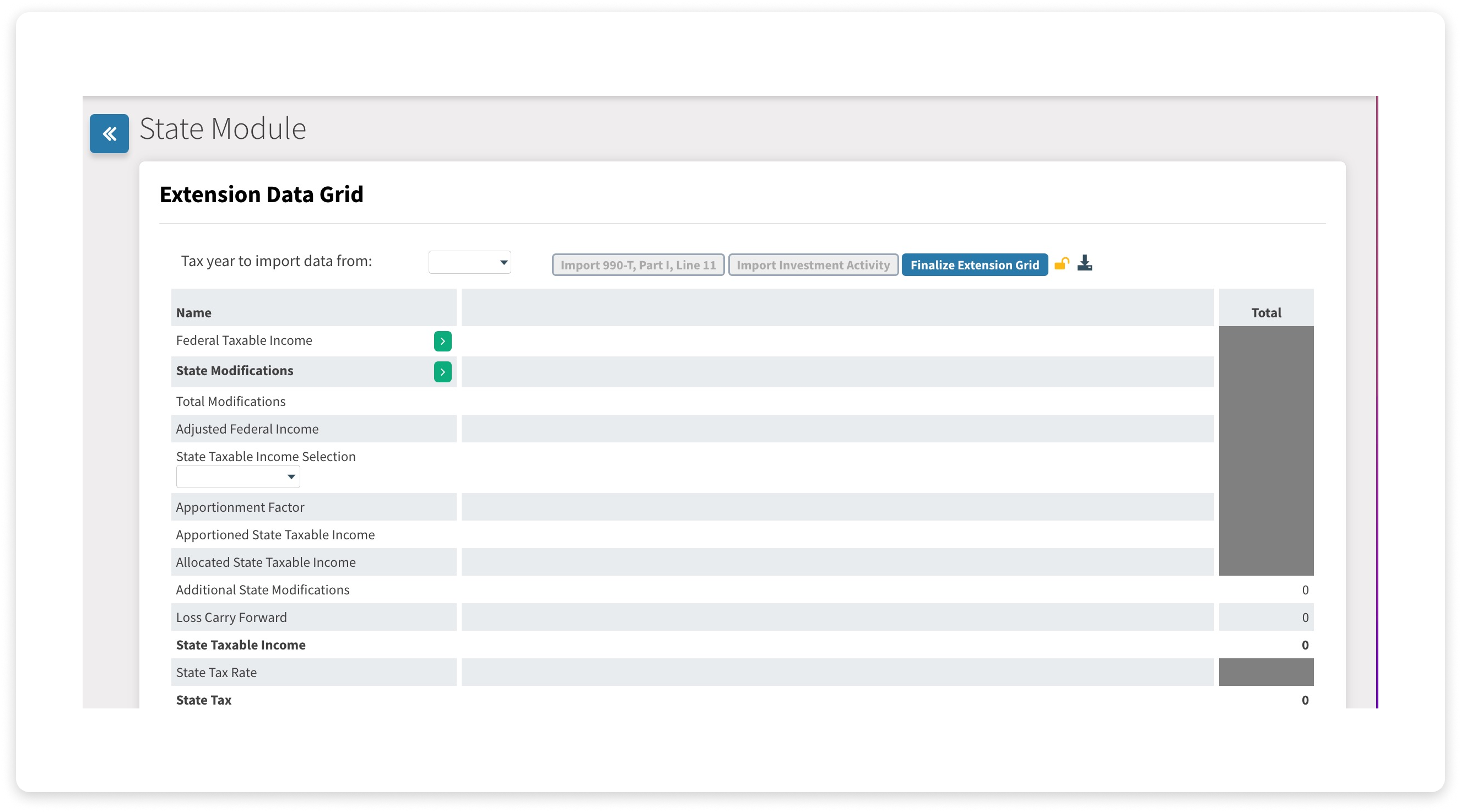Click Import Investment Activity button
Viewport: 1461px width, 812px height.
813,266
